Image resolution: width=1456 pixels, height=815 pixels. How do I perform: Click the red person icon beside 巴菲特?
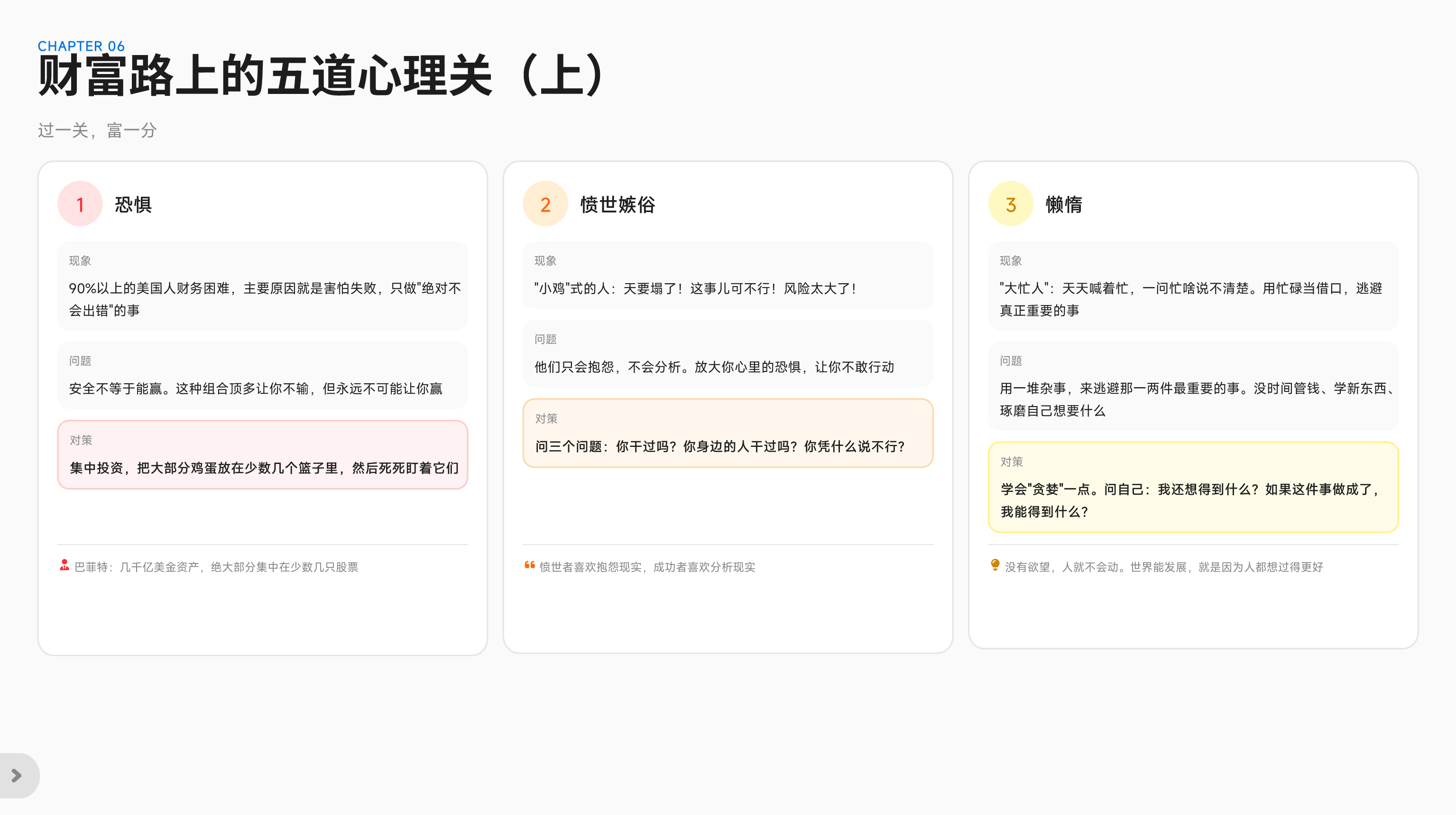(65, 565)
